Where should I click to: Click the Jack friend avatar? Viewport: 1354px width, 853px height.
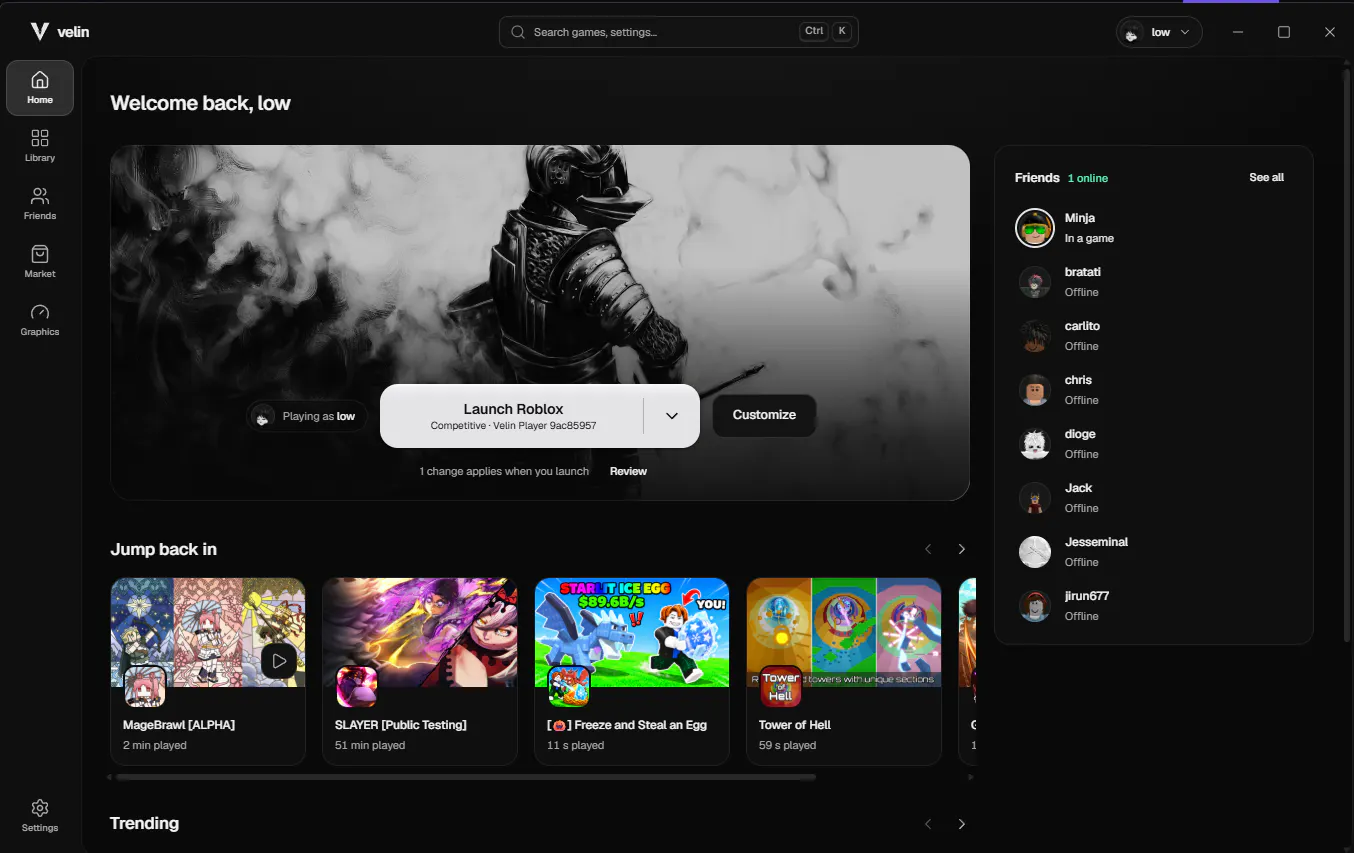tap(1035, 498)
